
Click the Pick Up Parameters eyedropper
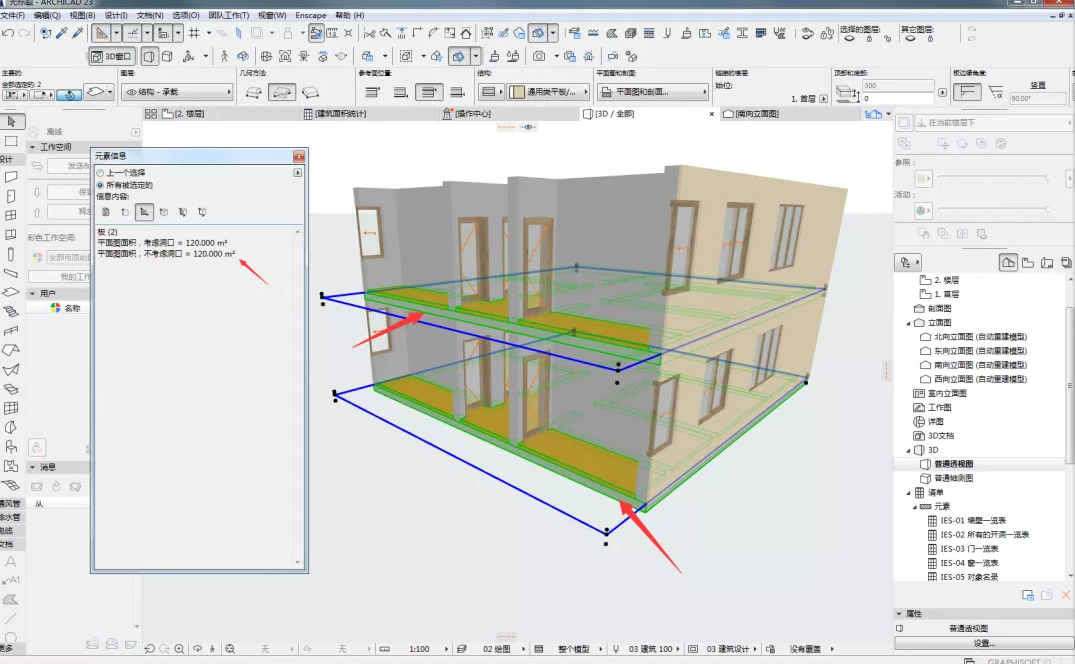62,33
